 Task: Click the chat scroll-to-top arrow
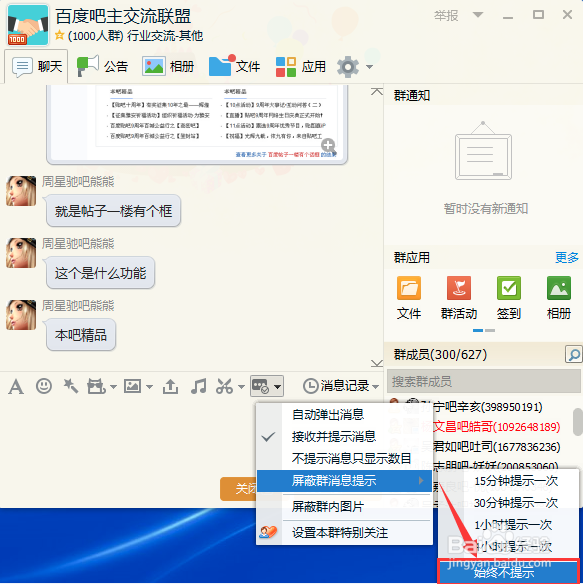click(377, 91)
